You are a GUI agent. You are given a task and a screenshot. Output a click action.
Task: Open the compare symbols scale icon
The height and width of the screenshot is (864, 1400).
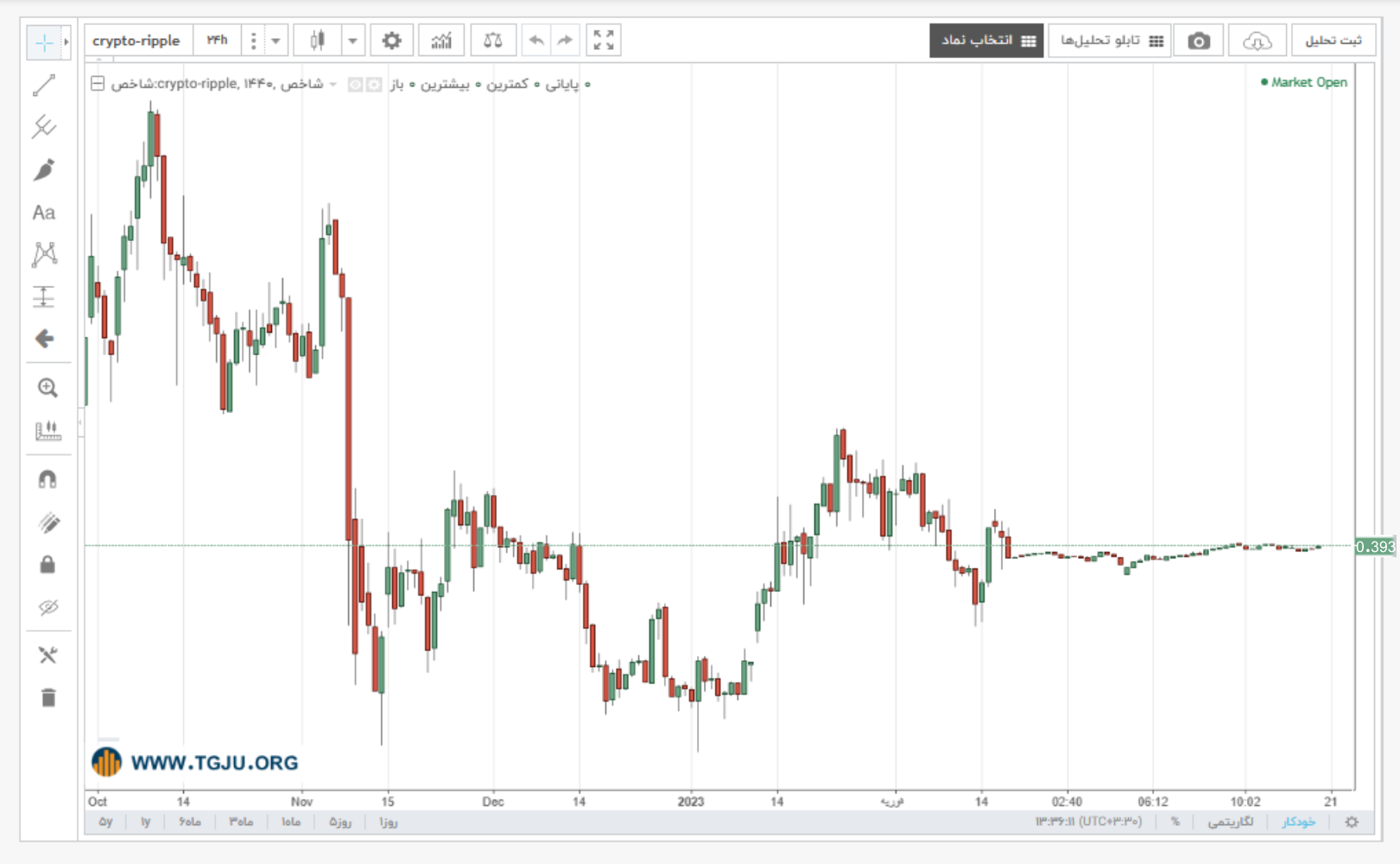(x=493, y=41)
